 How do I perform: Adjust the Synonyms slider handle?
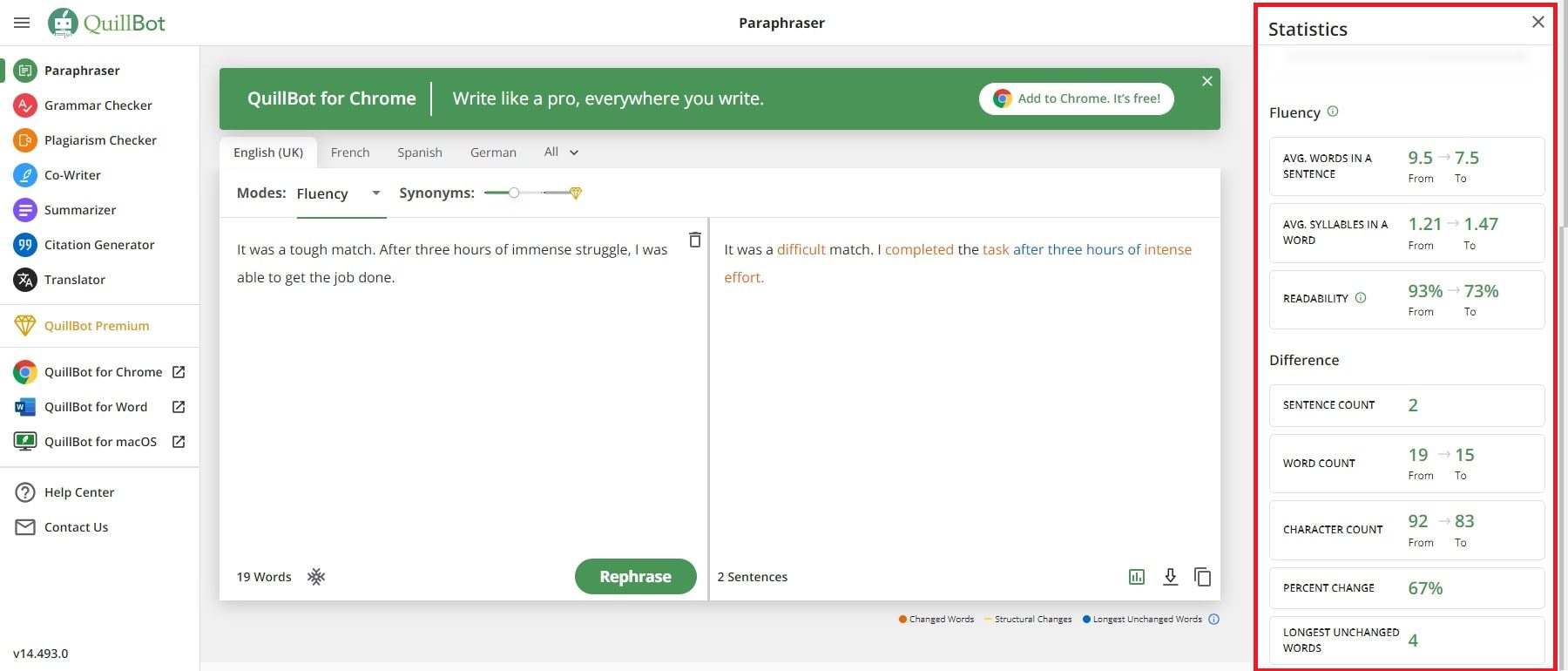click(x=514, y=193)
